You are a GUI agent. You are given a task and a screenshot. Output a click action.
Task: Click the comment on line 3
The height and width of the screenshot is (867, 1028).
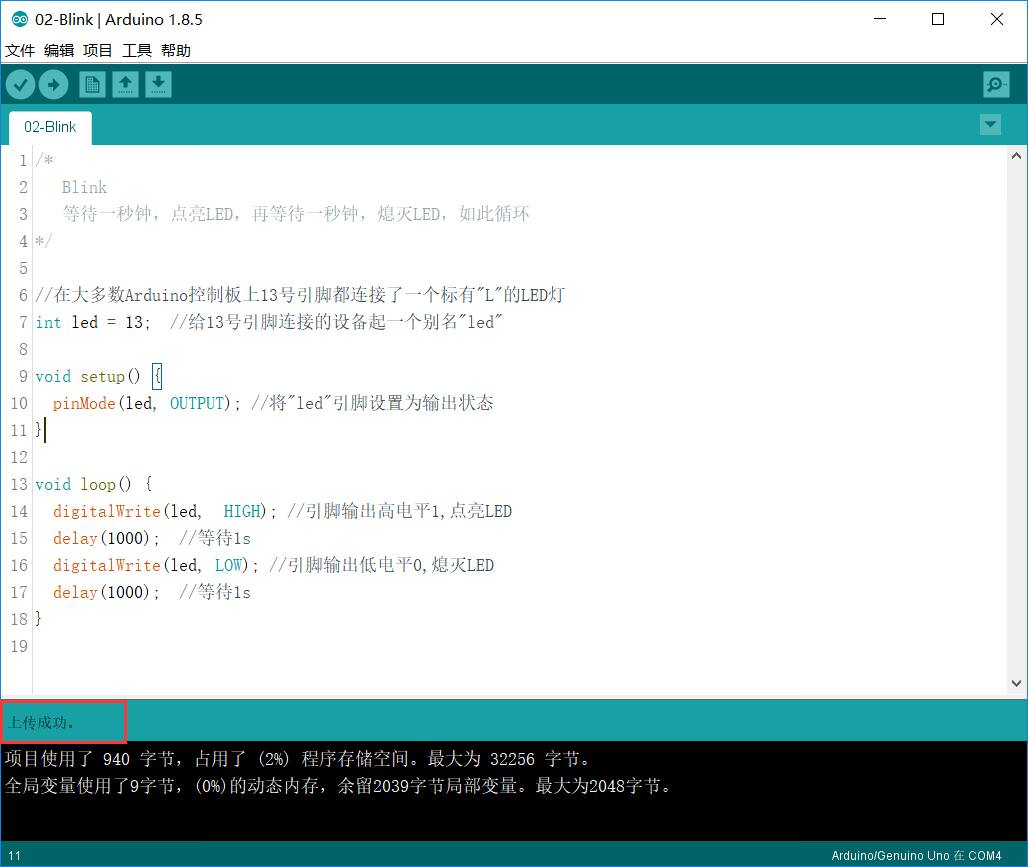pos(296,214)
